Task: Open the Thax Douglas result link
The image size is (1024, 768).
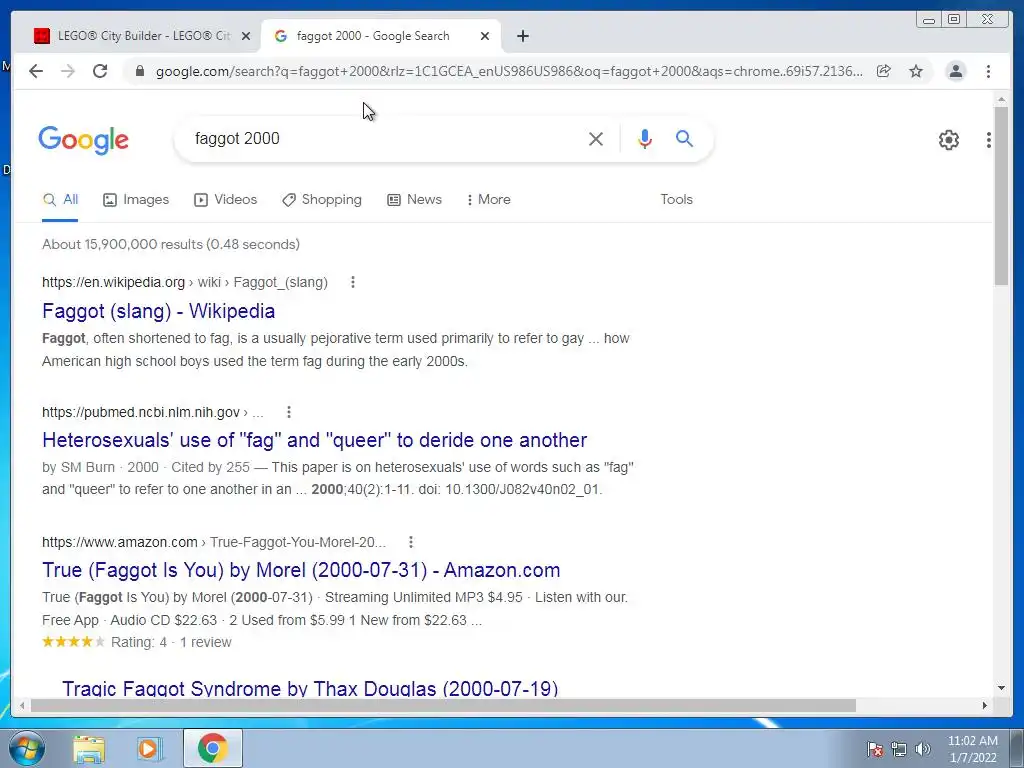Action: (310, 688)
